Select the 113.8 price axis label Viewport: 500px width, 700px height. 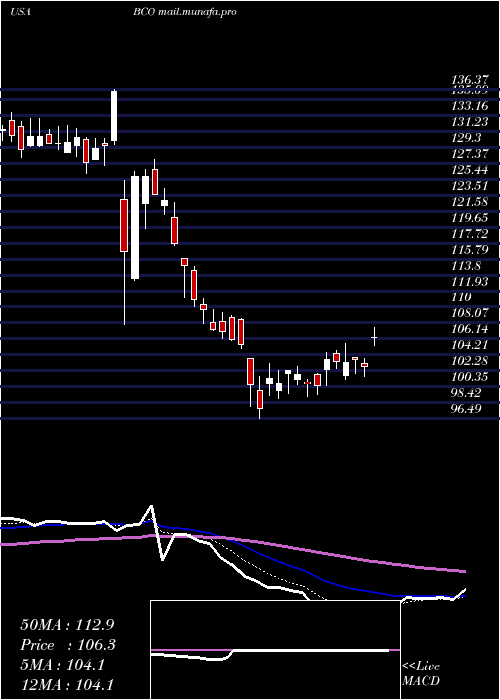(467, 265)
